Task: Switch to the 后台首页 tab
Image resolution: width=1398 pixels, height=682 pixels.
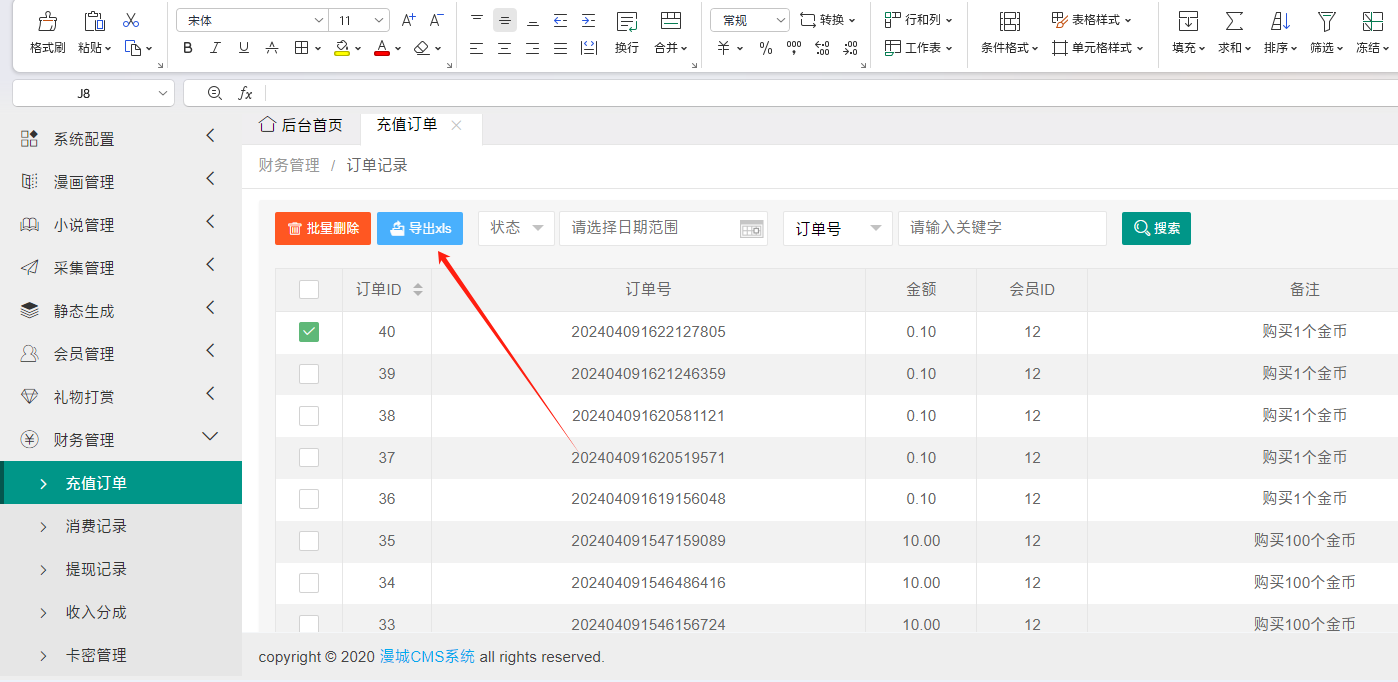Action: tap(301, 125)
